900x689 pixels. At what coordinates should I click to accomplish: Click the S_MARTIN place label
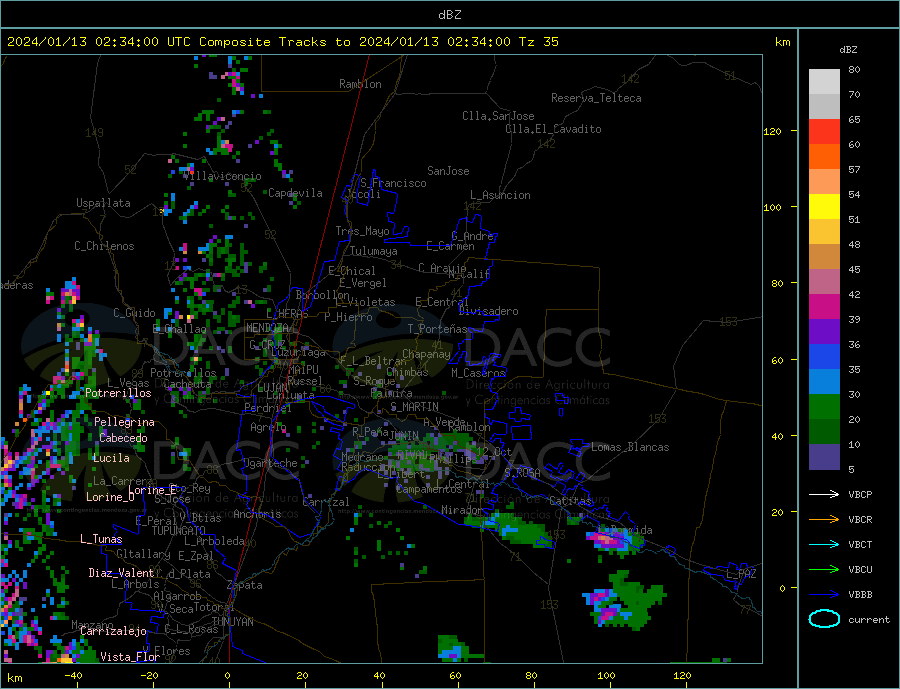414,407
